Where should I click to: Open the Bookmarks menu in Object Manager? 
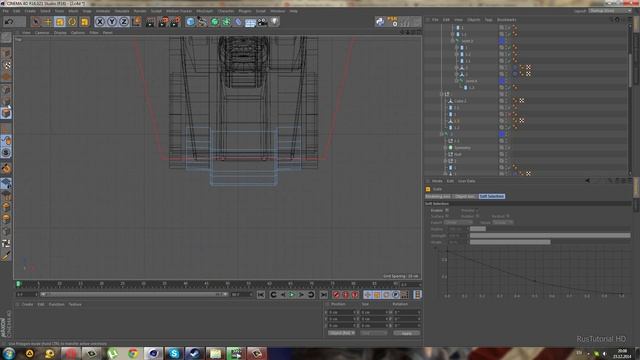point(507,20)
